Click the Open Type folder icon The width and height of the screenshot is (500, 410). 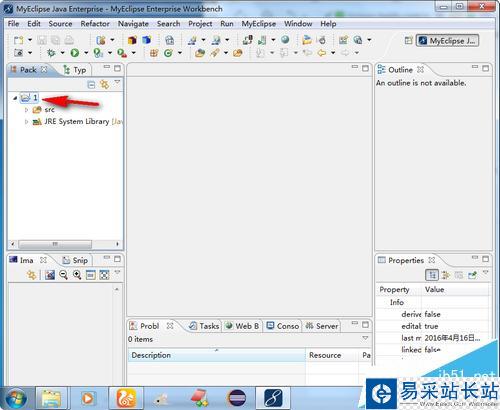tap(200, 53)
